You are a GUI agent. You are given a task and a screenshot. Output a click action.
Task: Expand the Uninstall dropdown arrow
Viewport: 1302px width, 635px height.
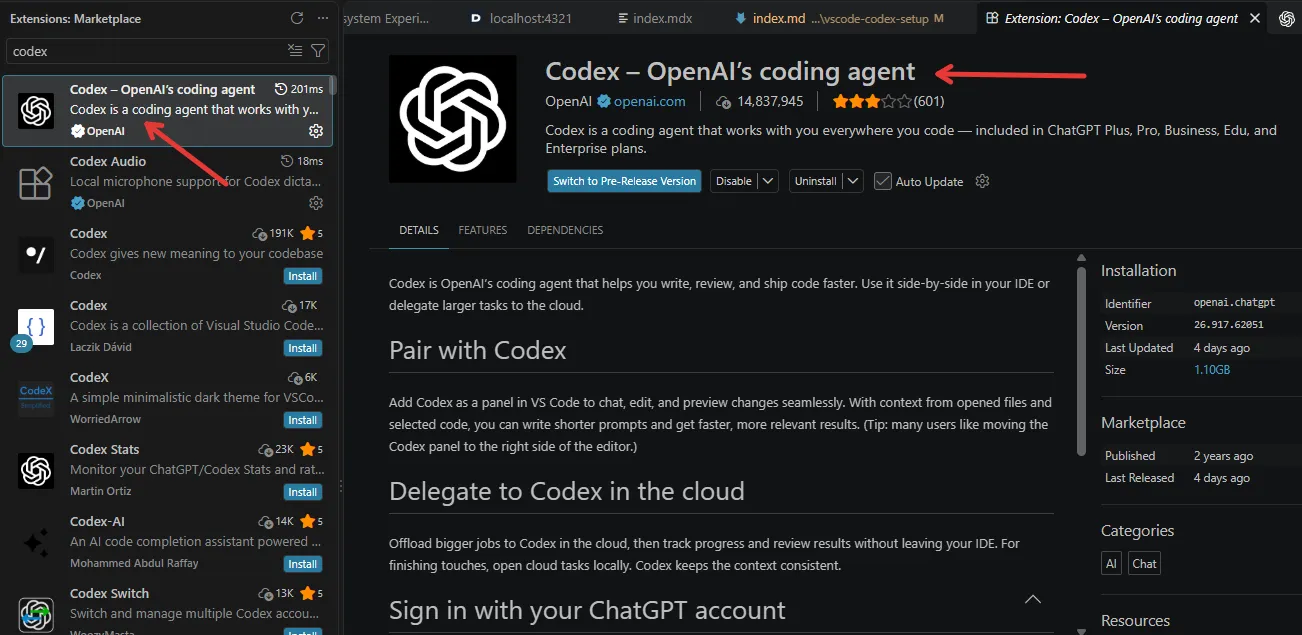(x=853, y=181)
